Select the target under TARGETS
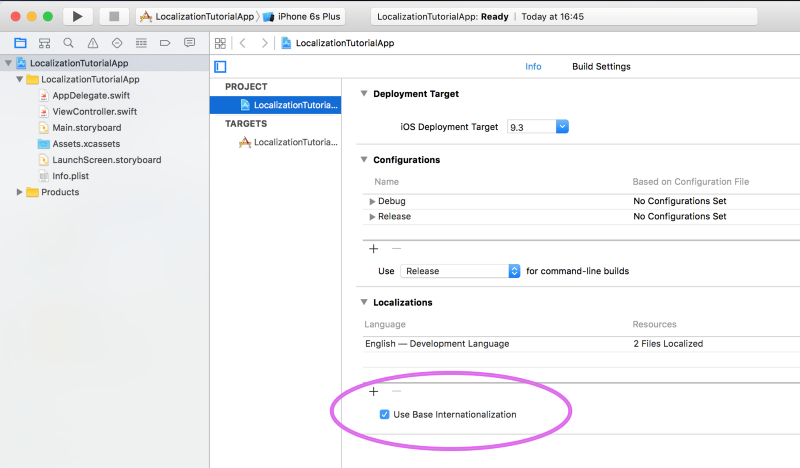Screen dimensions: 800x468 [276, 142]
